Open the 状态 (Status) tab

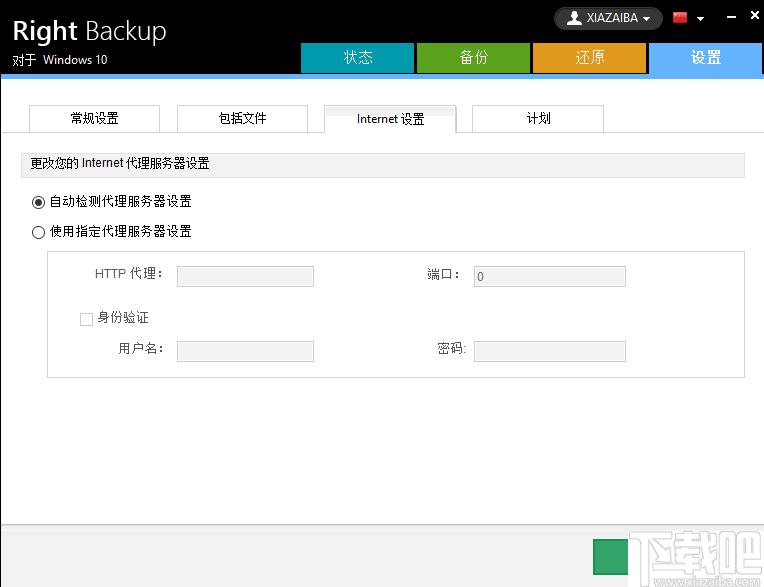pos(357,58)
